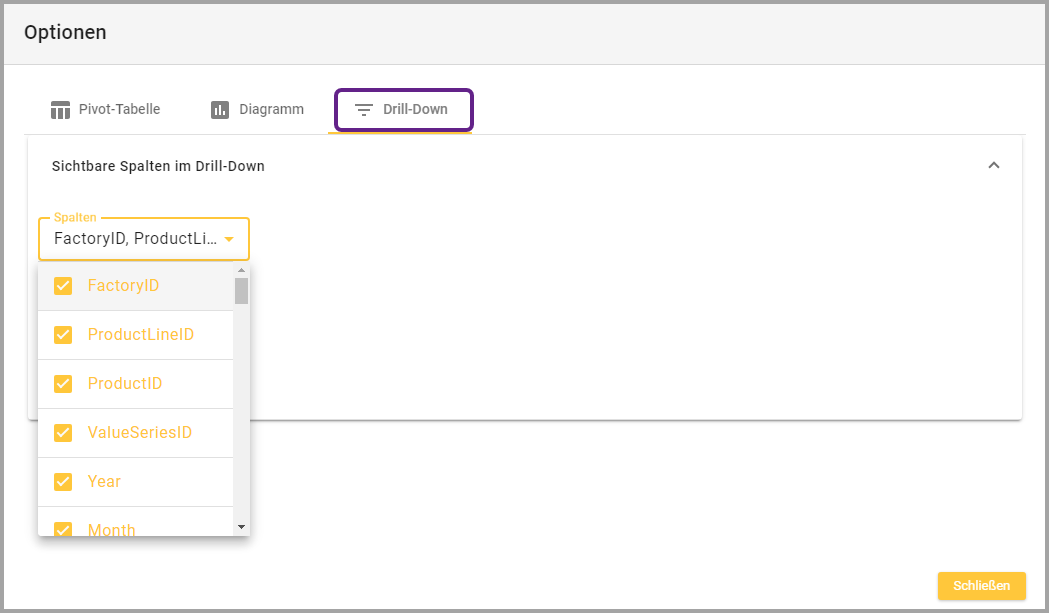Toggle the Year column checkbox
The image size is (1049, 613).
click(63, 482)
